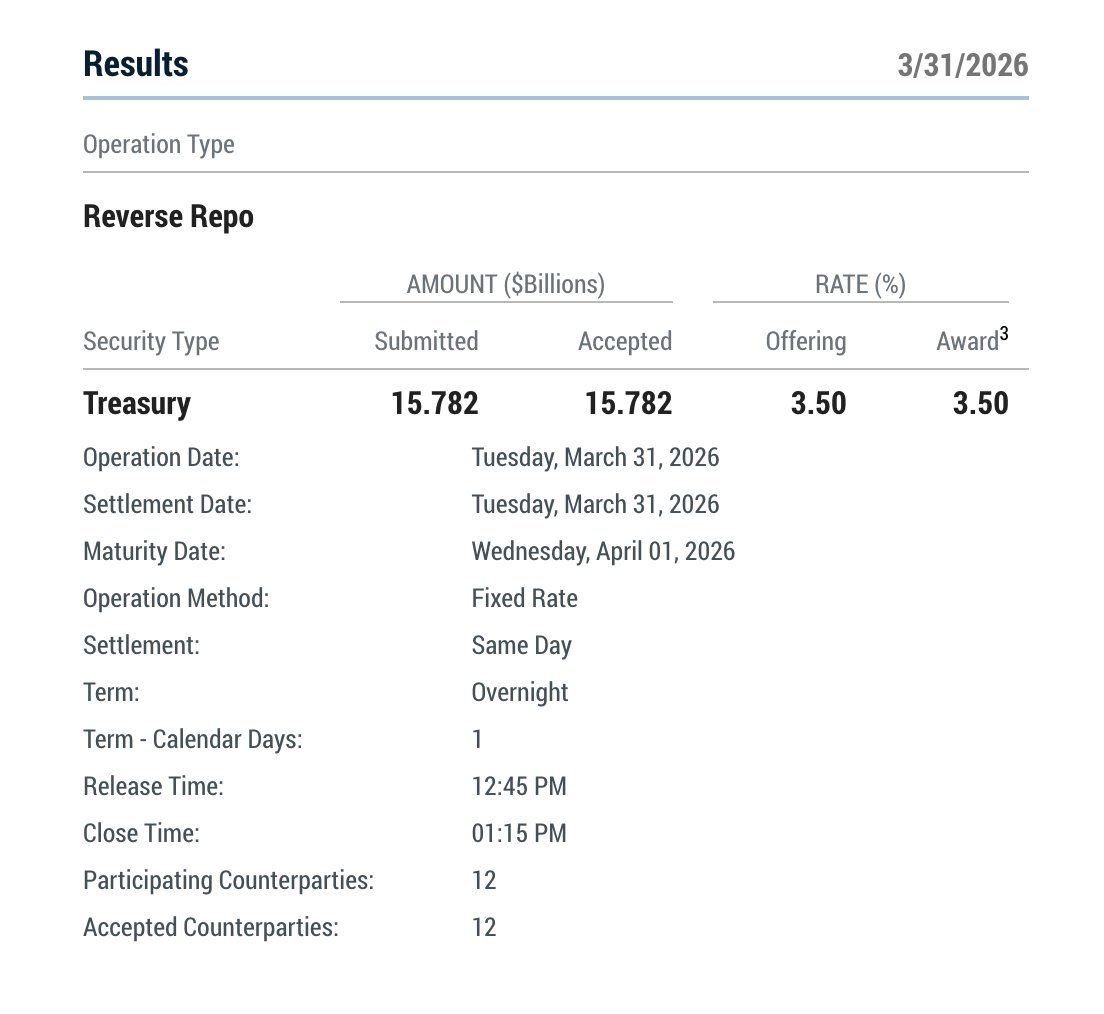Click the AMOUNT ($Billions) column group header
This screenshot has height=1014, width=1104.
tap(505, 285)
